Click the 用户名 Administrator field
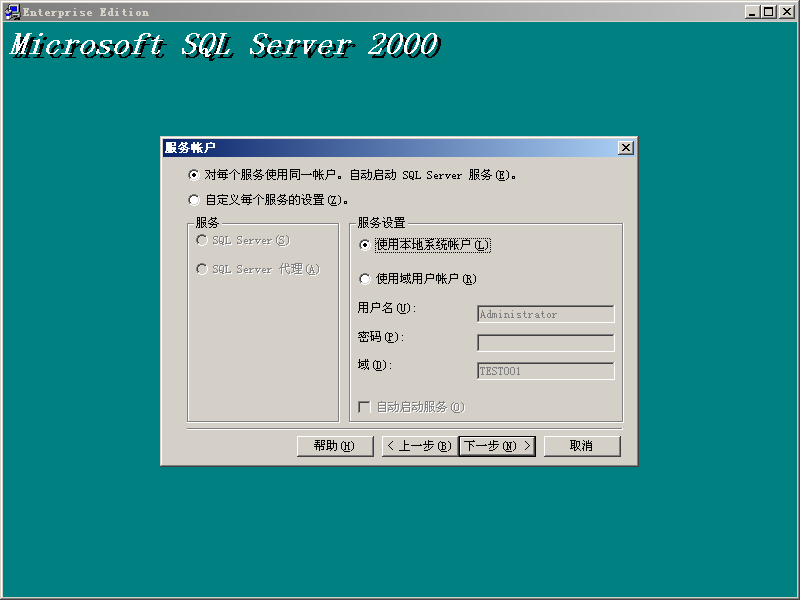800x600 pixels. [x=545, y=314]
